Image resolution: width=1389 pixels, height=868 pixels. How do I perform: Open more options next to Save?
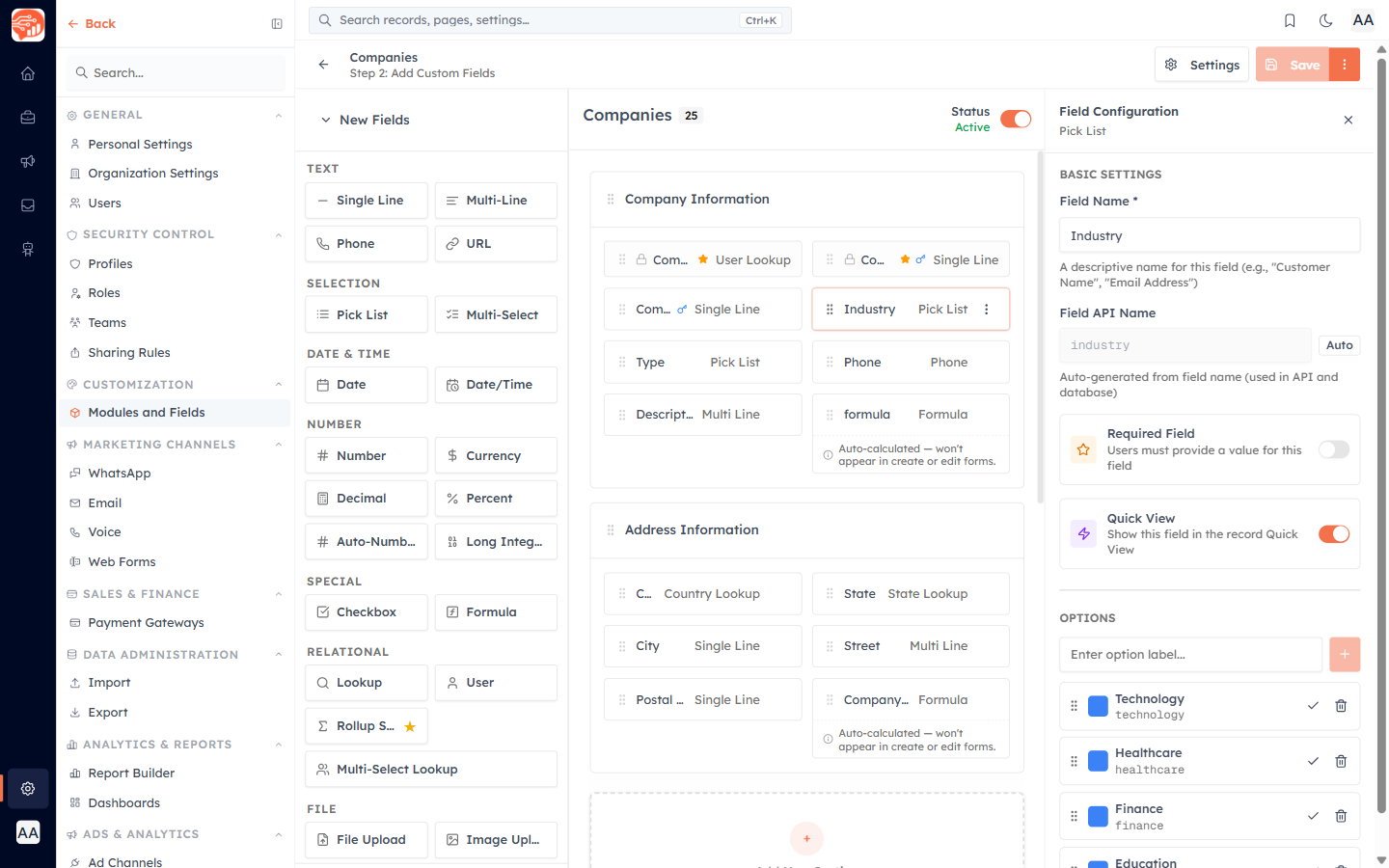click(1345, 65)
